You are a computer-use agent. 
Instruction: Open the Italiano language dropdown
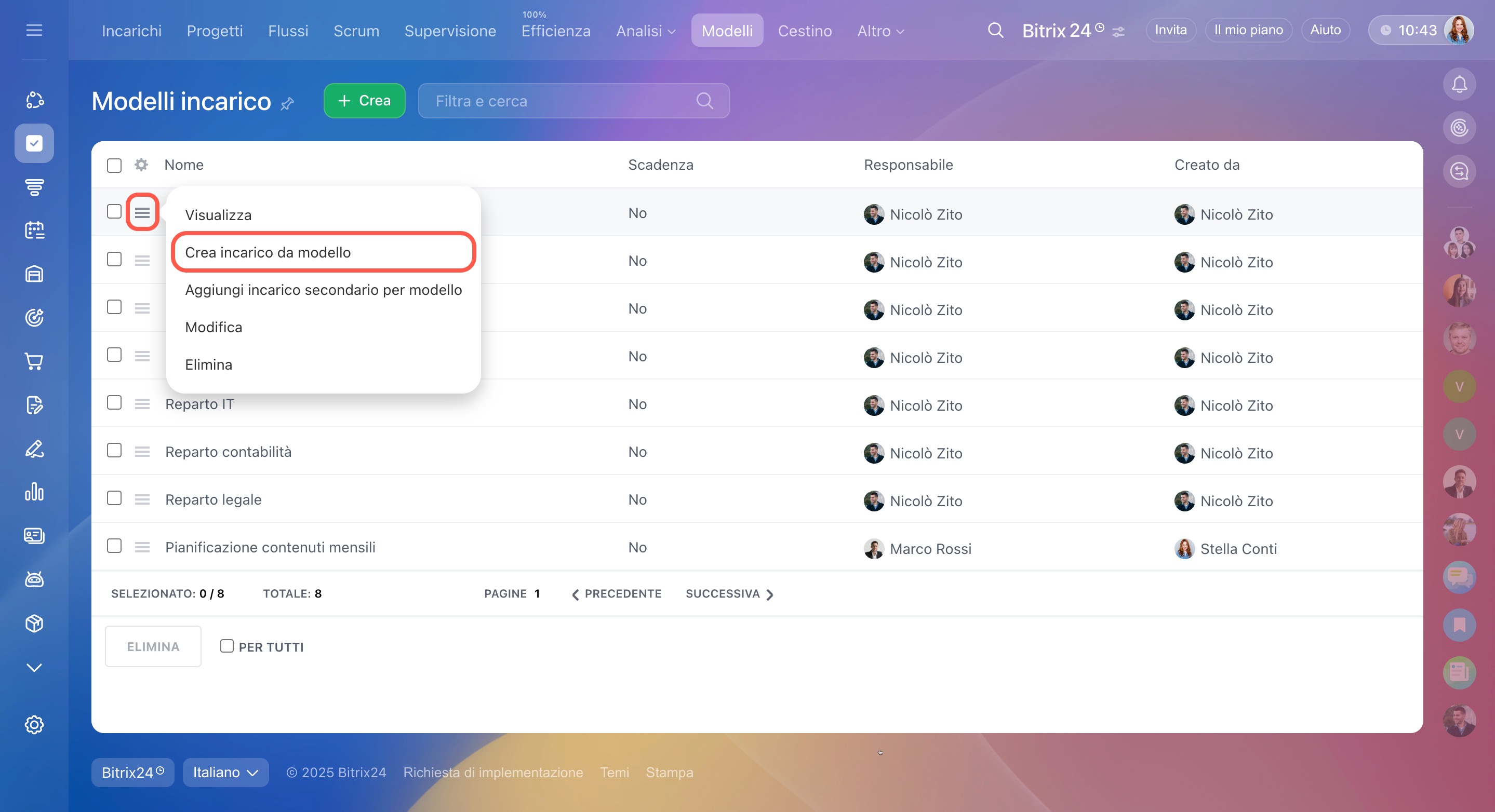(225, 772)
